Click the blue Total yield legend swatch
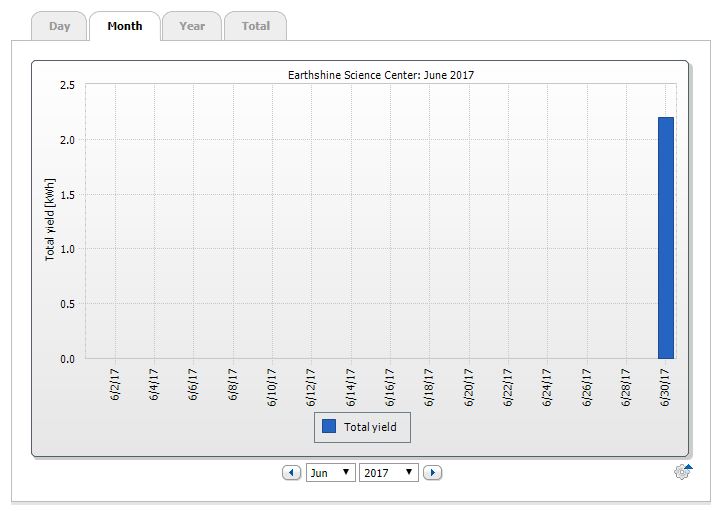The image size is (724, 511). (x=329, y=427)
